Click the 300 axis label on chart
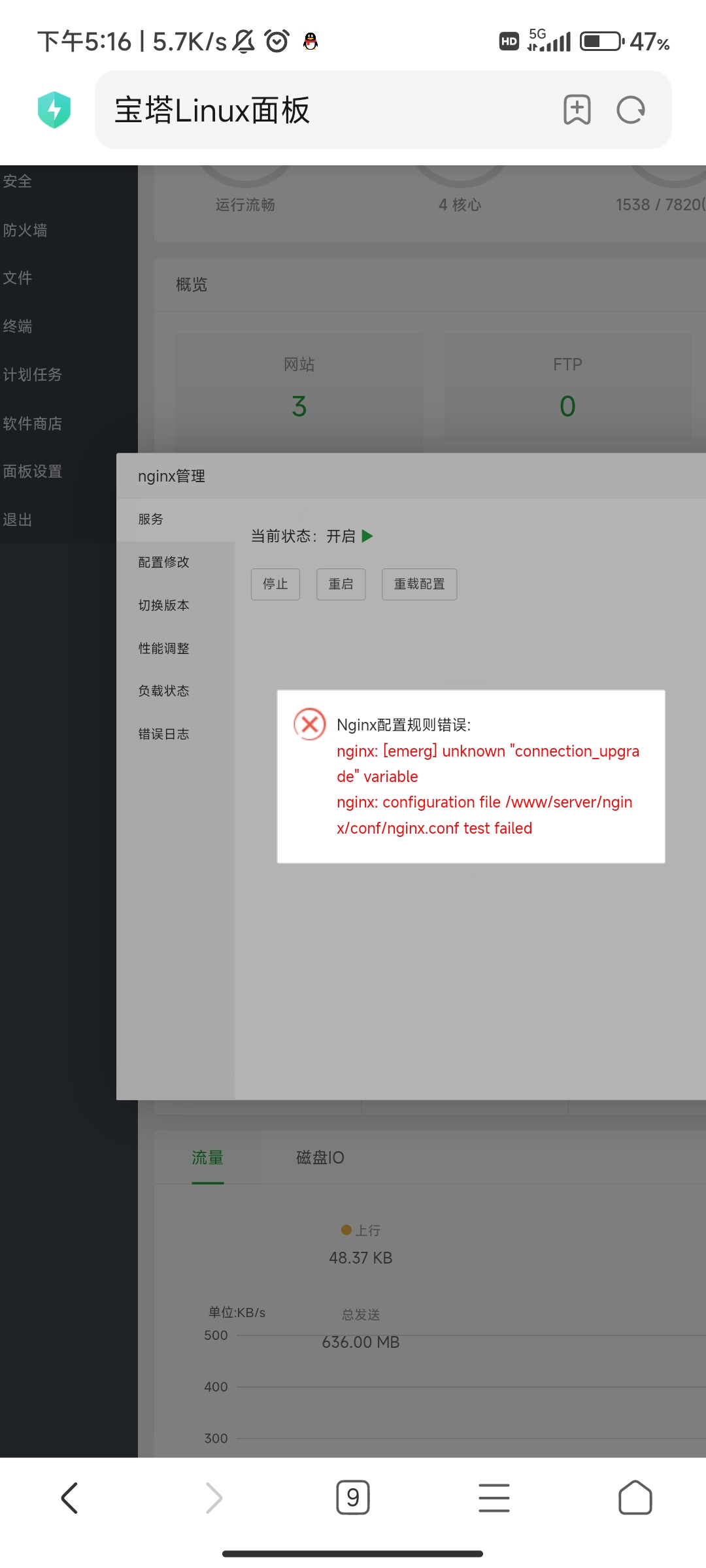 [x=216, y=1439]
